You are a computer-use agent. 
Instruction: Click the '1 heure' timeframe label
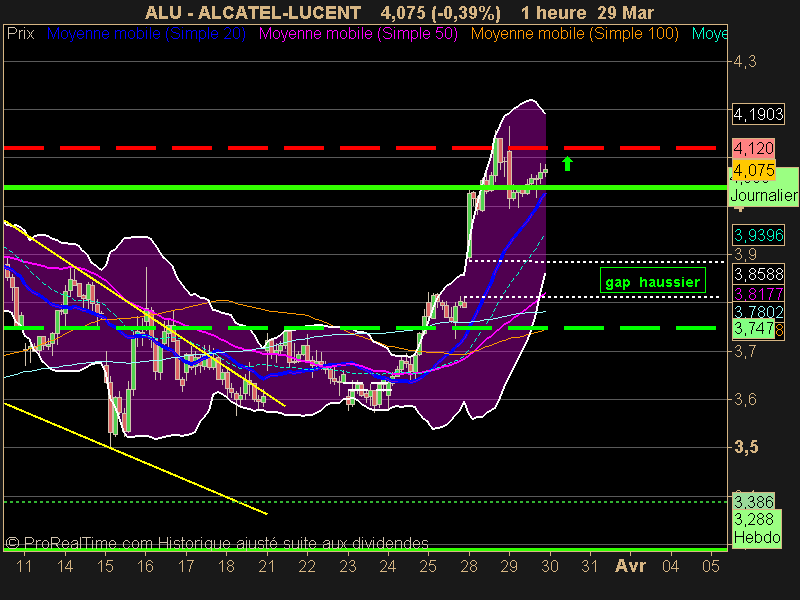[x=554, y=12]
